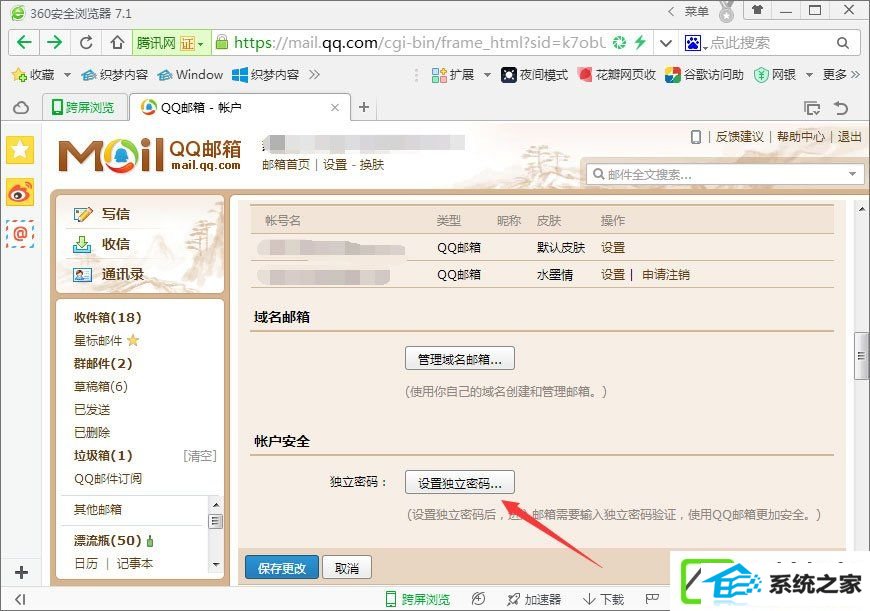Open the first 织梦内容 bookmark
The width and height of the screenshot is (870, 611).
[115, 74]
